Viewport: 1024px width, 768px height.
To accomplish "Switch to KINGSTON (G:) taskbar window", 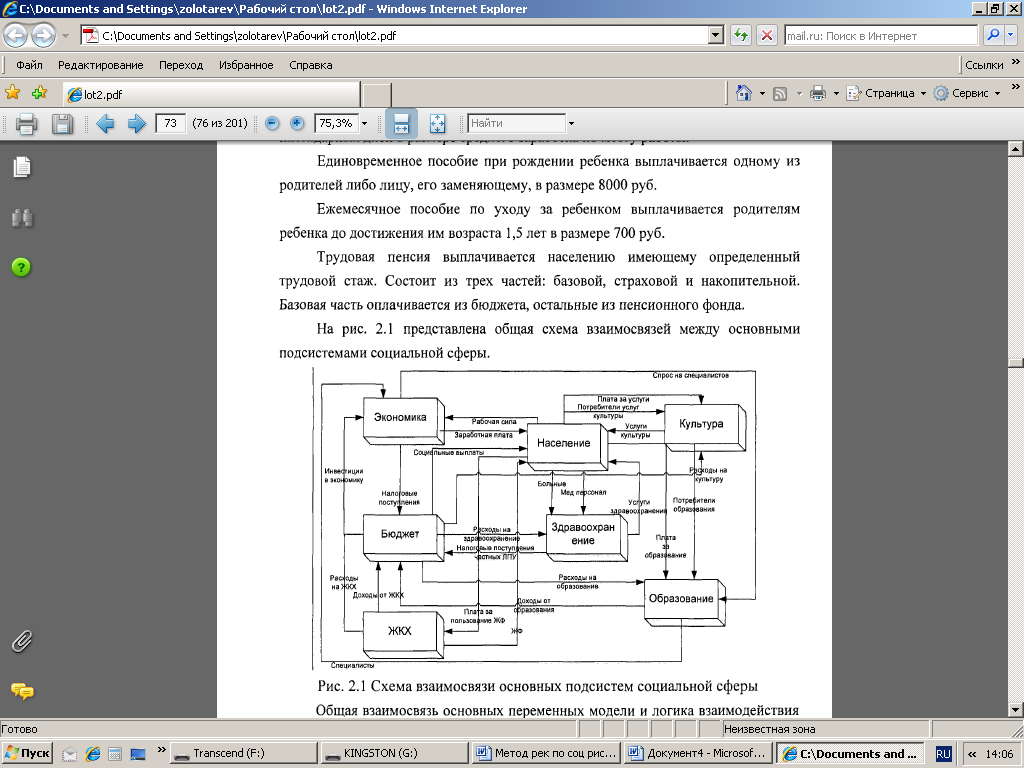I will tap(393, 753).
